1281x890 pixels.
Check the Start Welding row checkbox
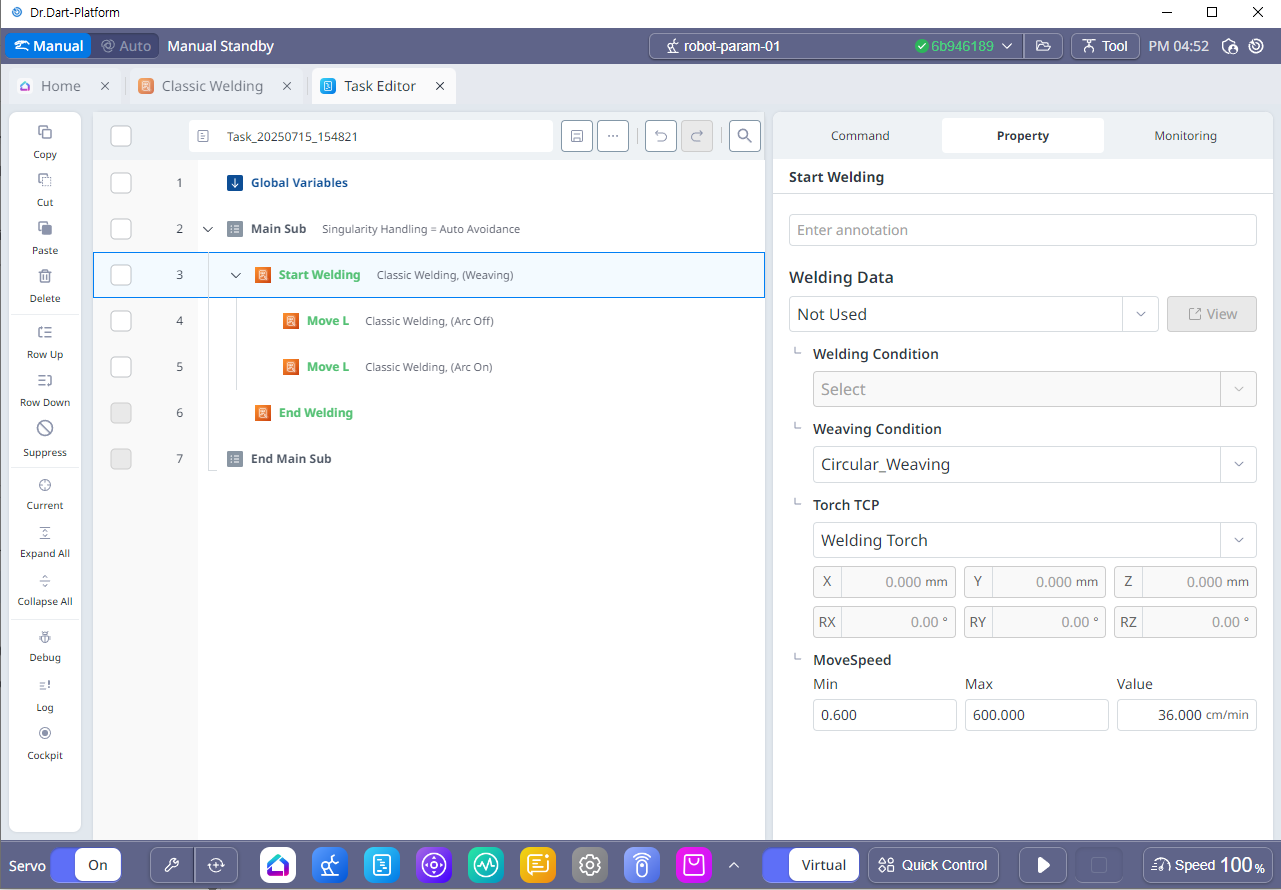coord(121,275)
